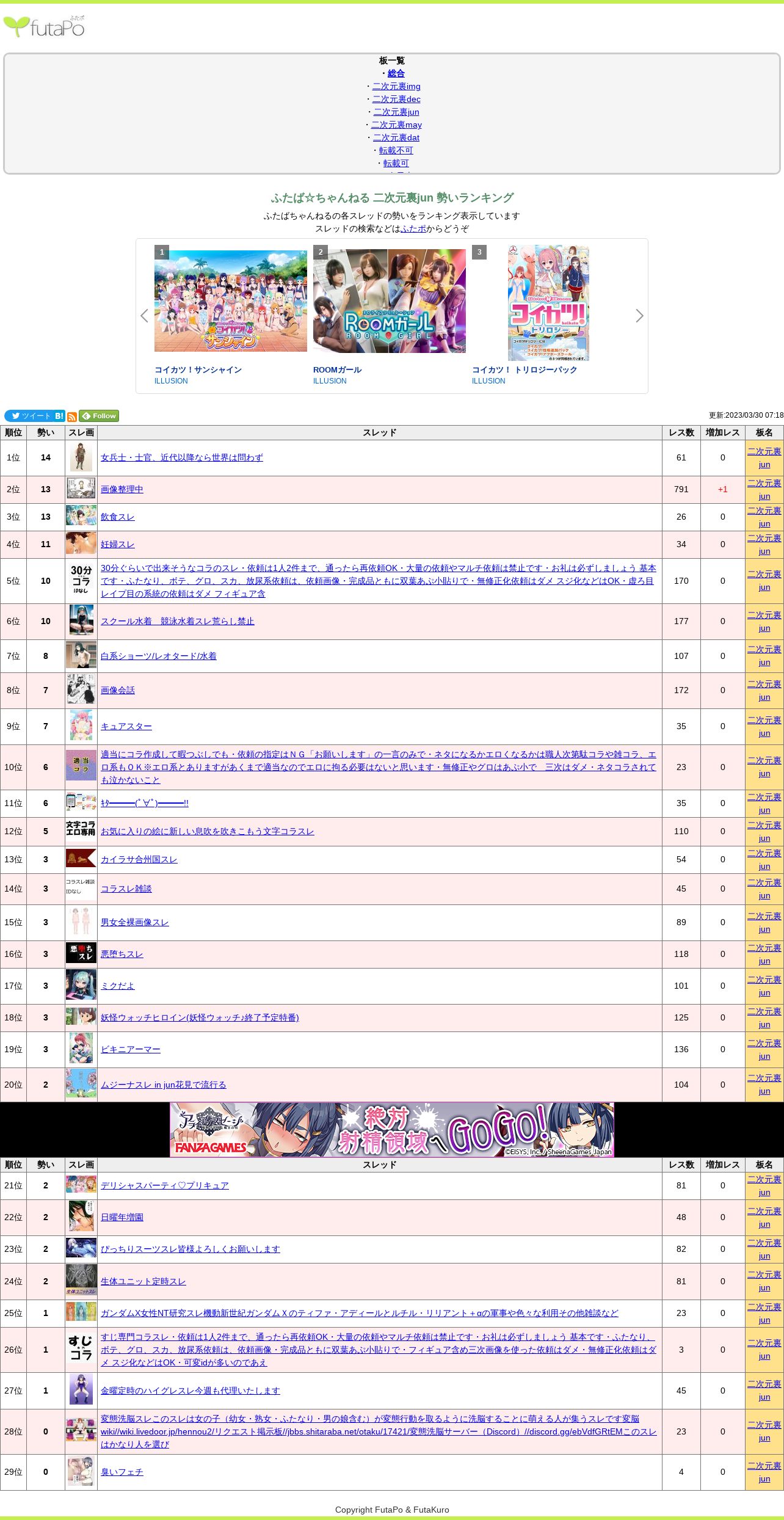784x1520 pixels.
Task: Open thread デリシャスパーティ♡プリキュア
Action: (x=165, y=1185)
